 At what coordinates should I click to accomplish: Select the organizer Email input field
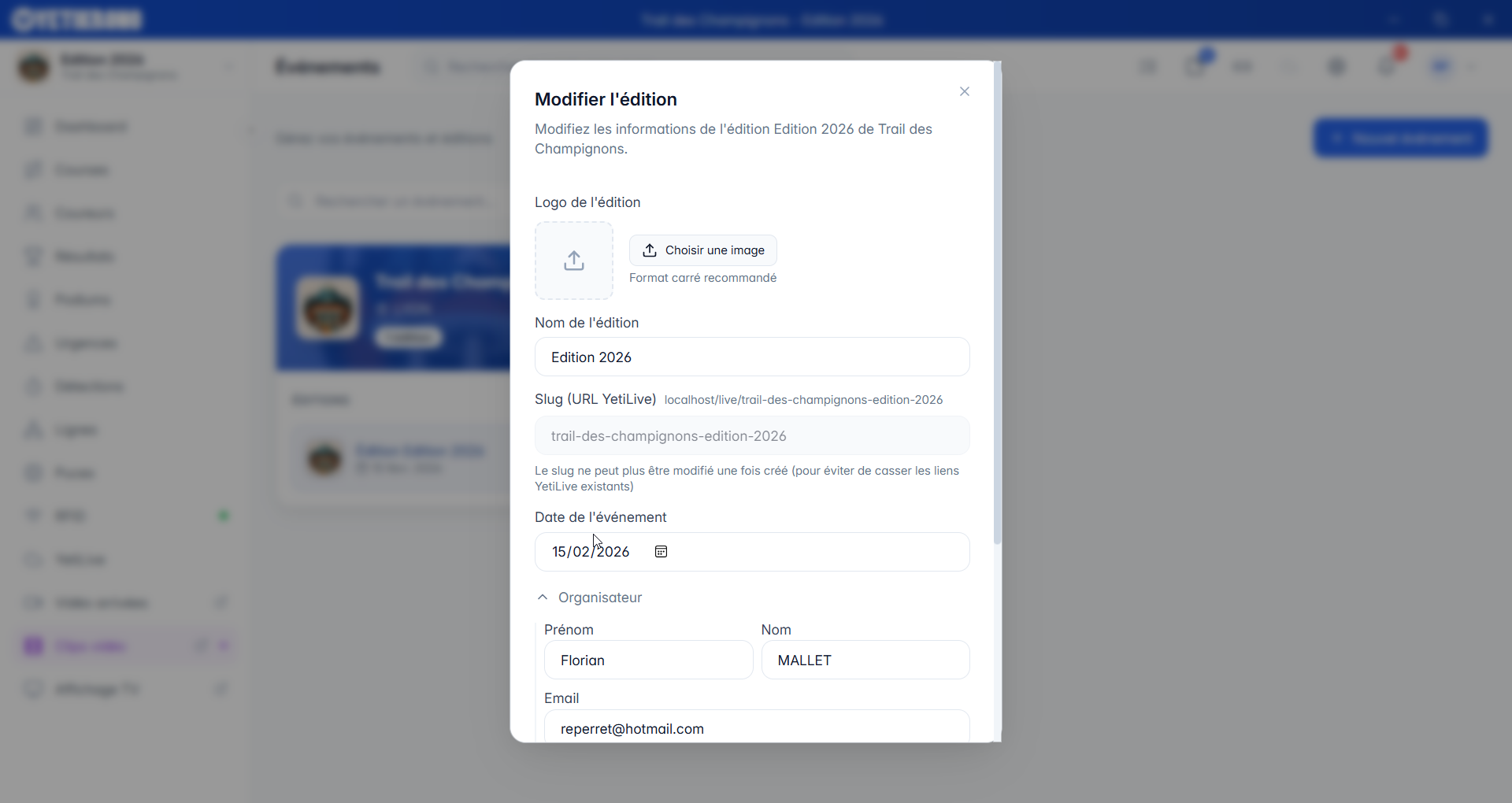pos(756,728)
